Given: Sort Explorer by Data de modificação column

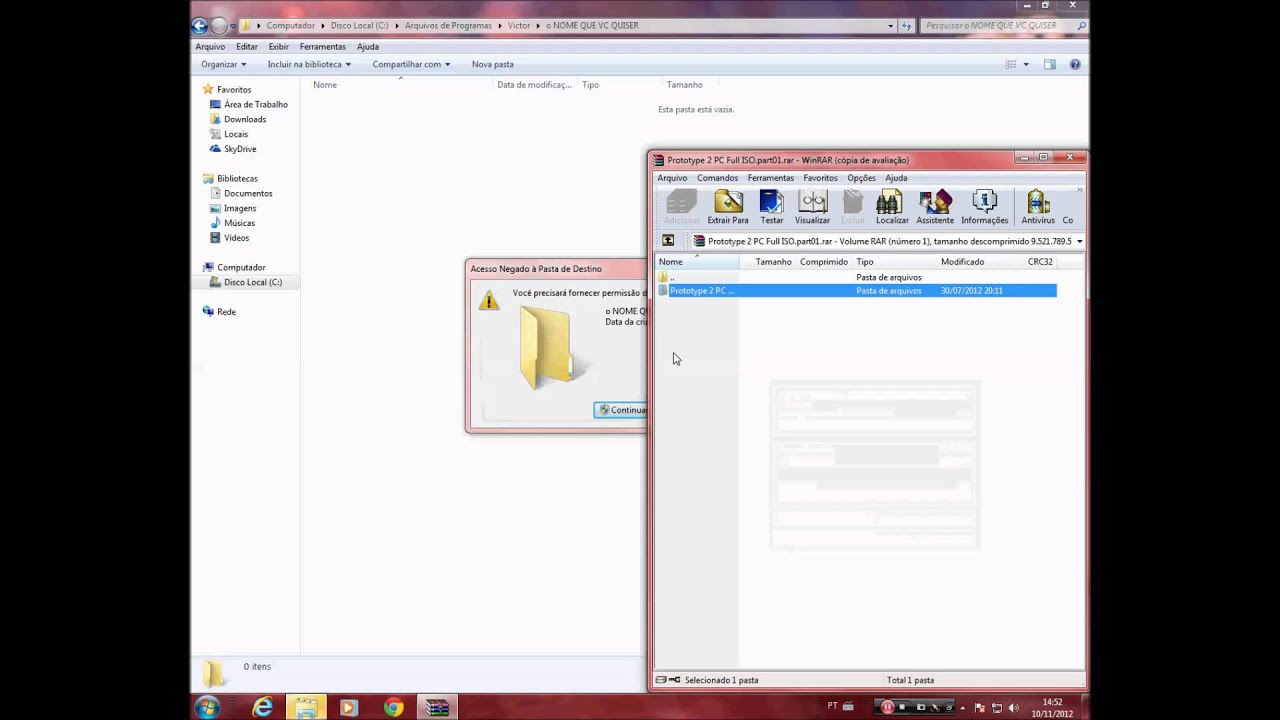Looking at the screenshot, I should pos(534,85).
